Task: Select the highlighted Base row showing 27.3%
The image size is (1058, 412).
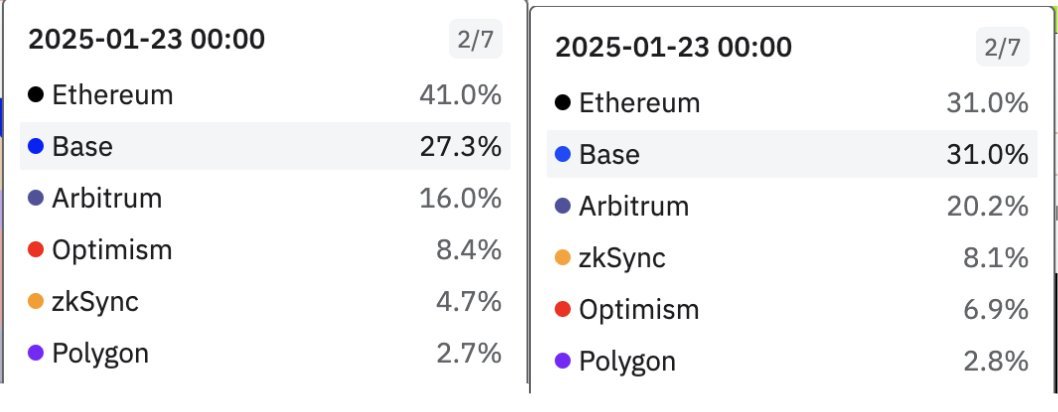Action: coord(265,147)
